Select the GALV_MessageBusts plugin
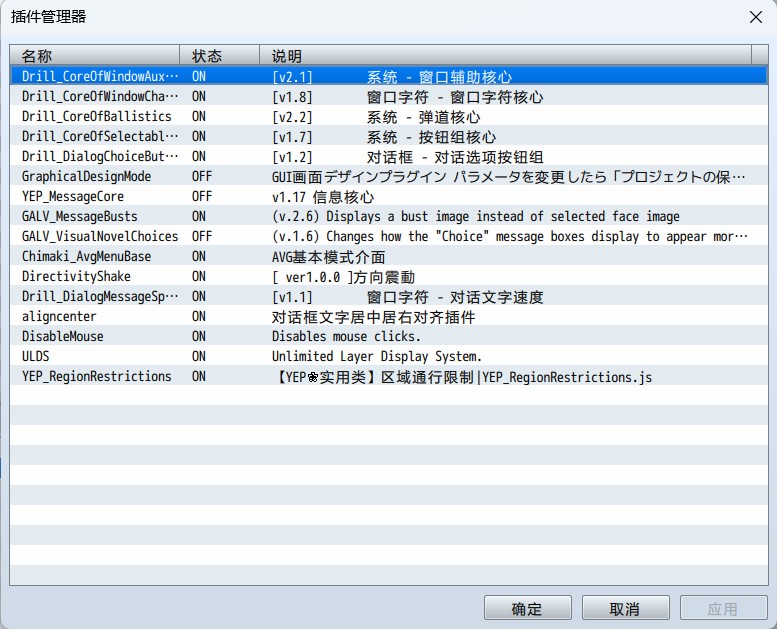 [389, 216]
